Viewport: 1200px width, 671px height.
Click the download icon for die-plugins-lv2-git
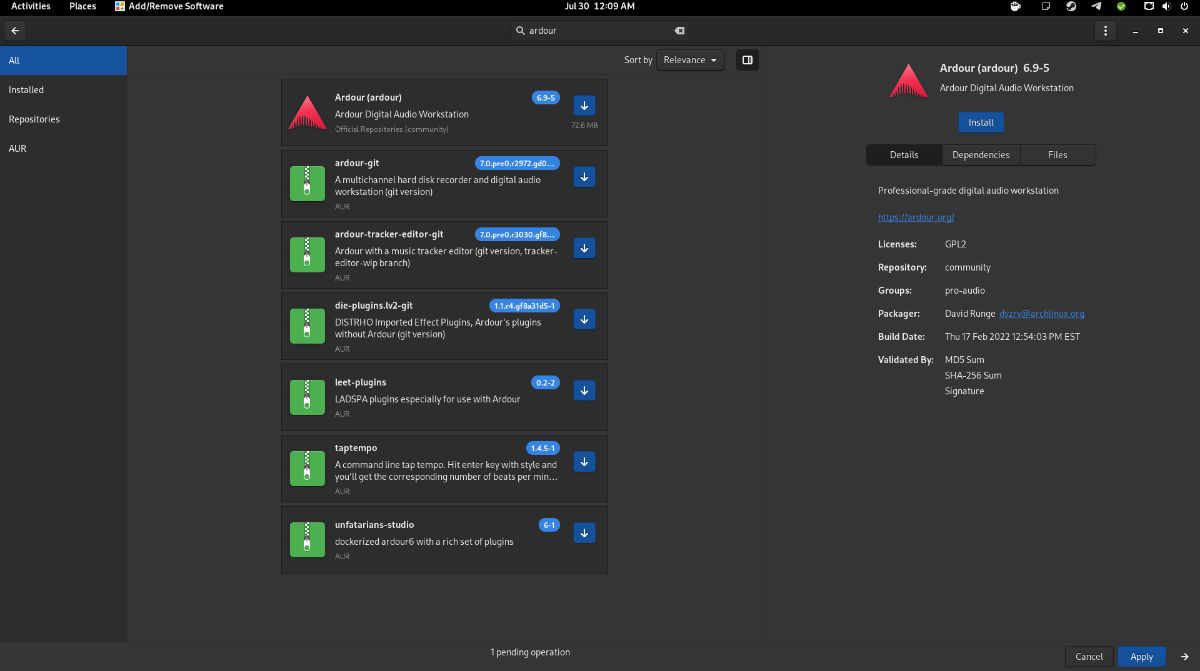(584, 319)
